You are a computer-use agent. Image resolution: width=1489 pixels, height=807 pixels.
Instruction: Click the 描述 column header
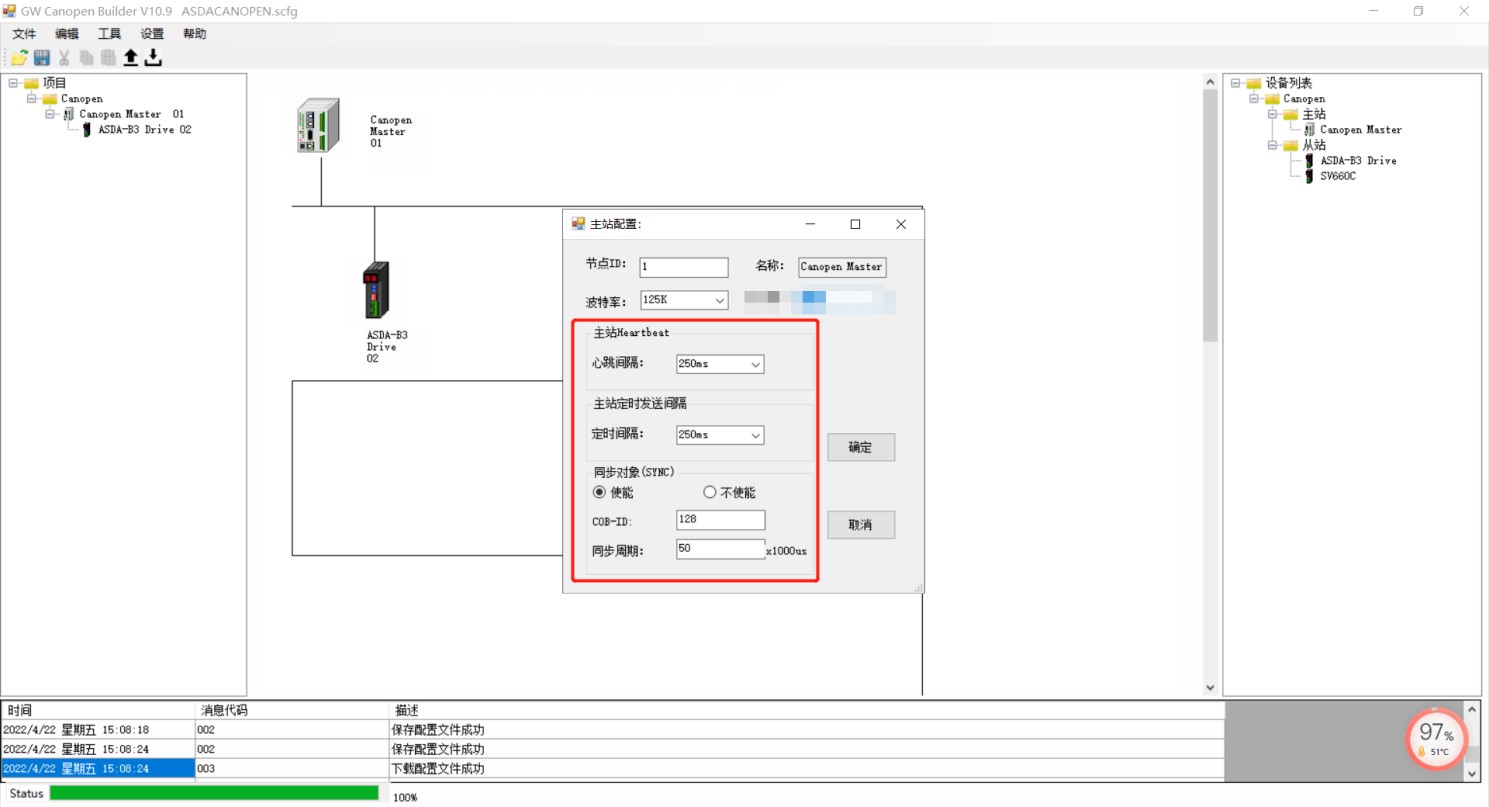point(806,710)
